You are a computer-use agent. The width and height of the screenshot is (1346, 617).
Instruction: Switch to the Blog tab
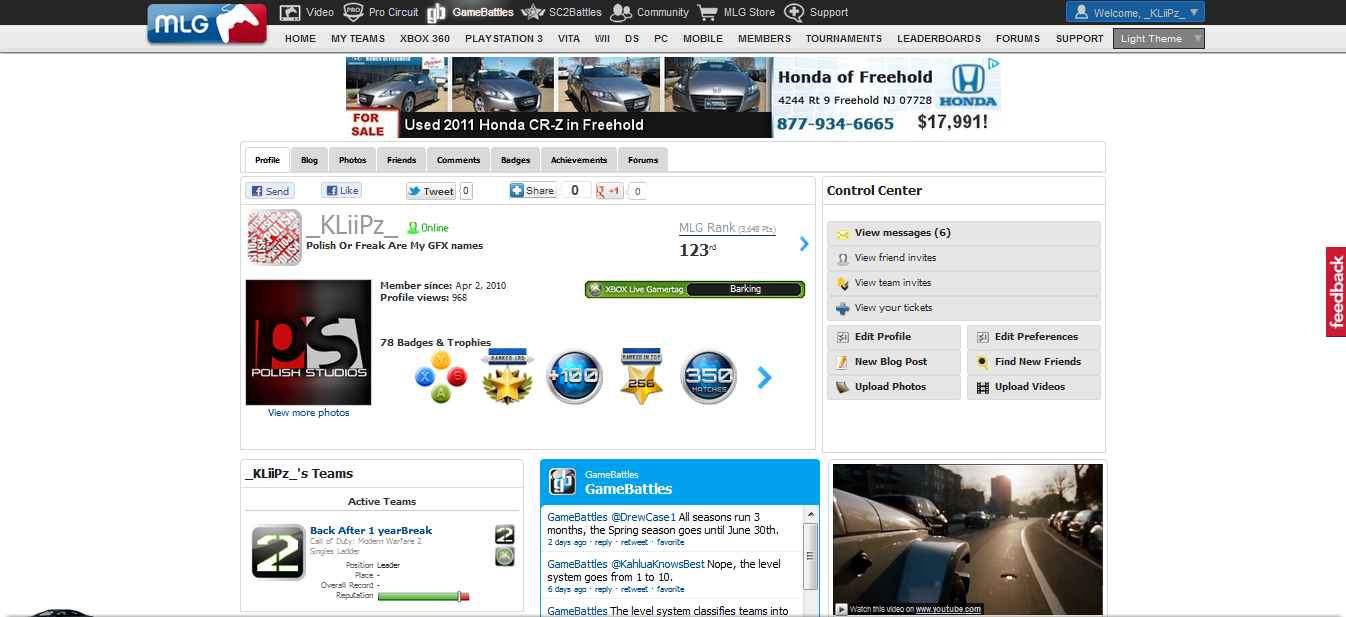tap(309, 160)
